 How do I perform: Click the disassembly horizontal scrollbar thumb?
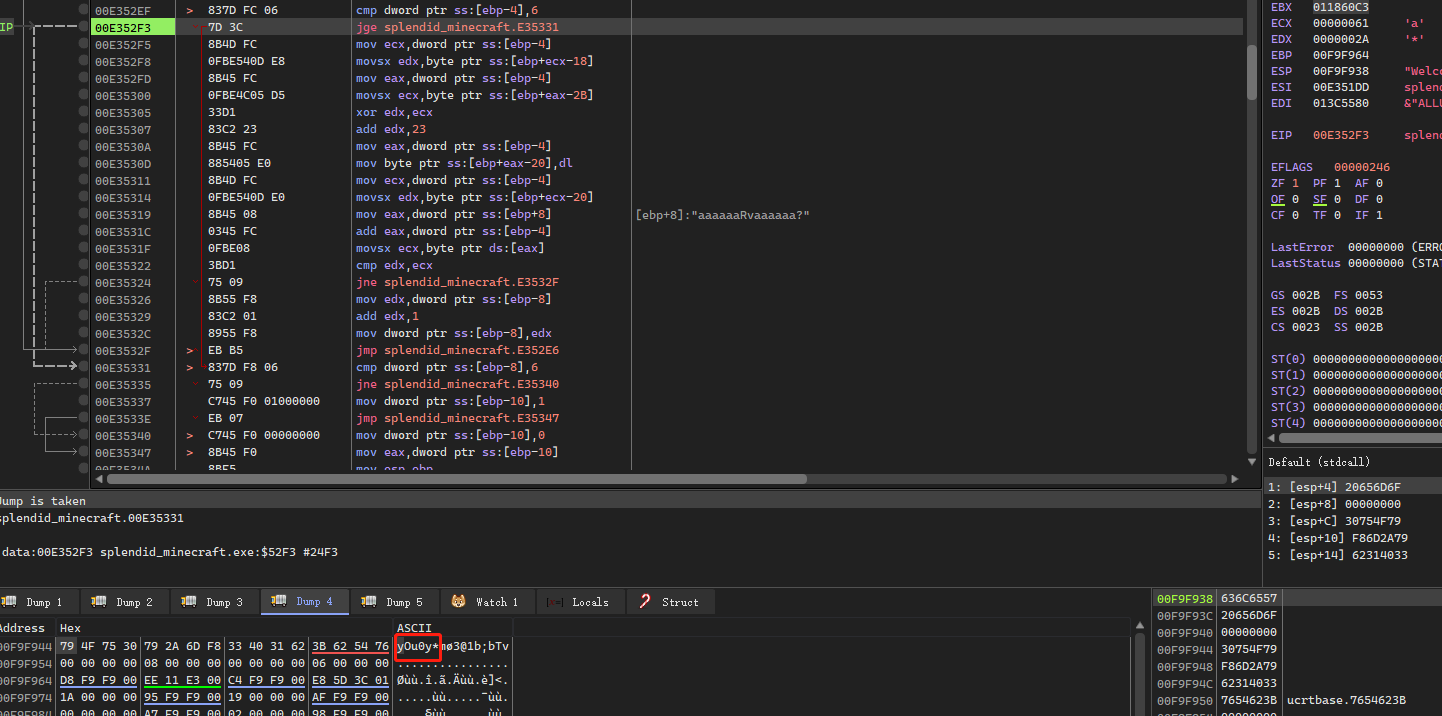pos(456,479)
